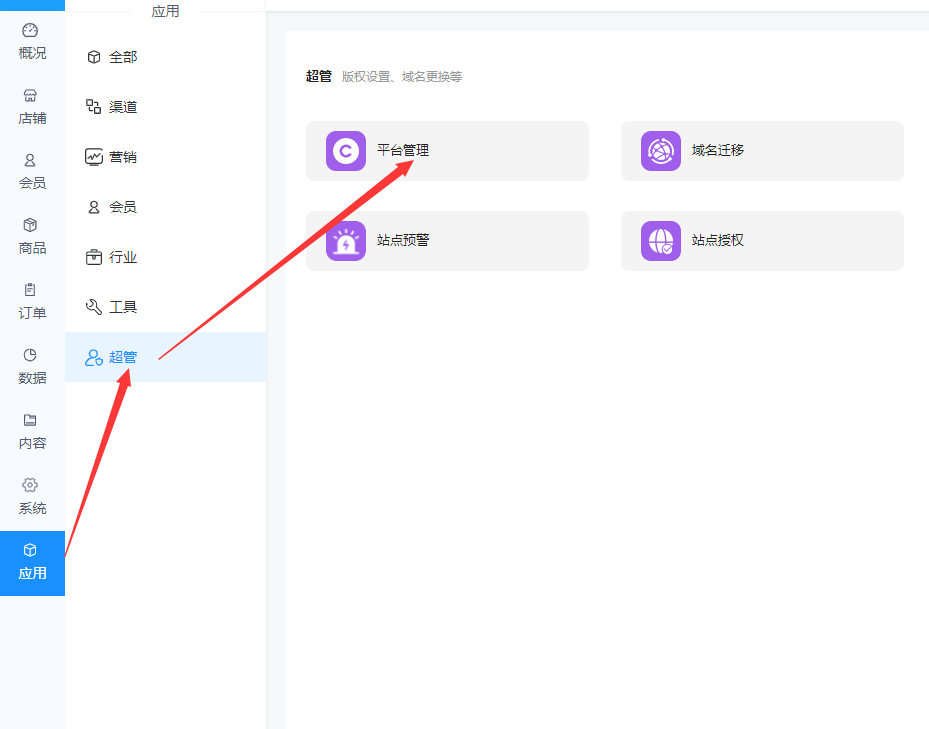Go to 内容 label in main sidebar
The width and height of the screenshot is (929, 729).
[x=32, y=443]
